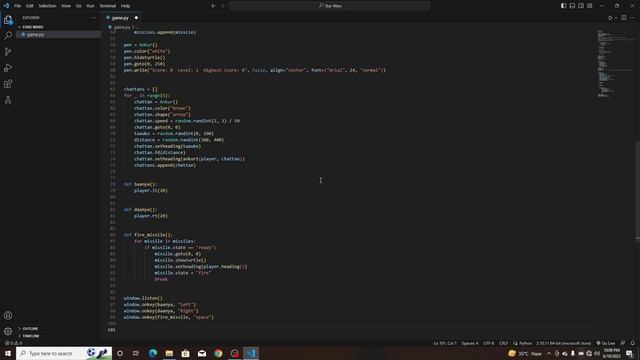Open the Testing flask view
The image size is (640, 360).
[x=8, y=100]
